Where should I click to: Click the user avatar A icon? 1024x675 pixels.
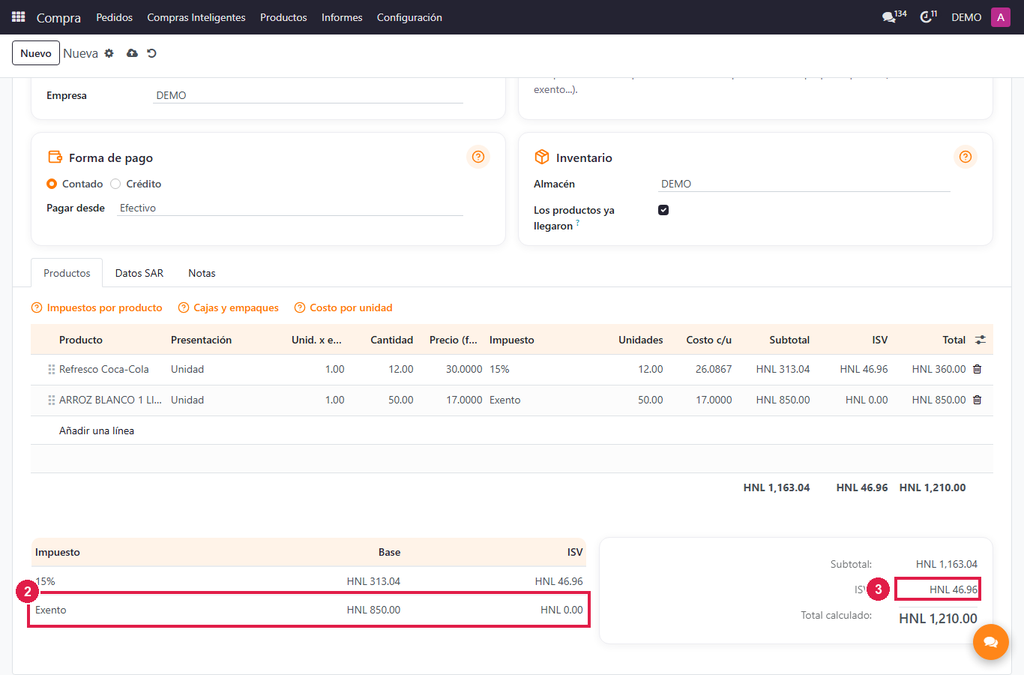tap(1000, 17)
